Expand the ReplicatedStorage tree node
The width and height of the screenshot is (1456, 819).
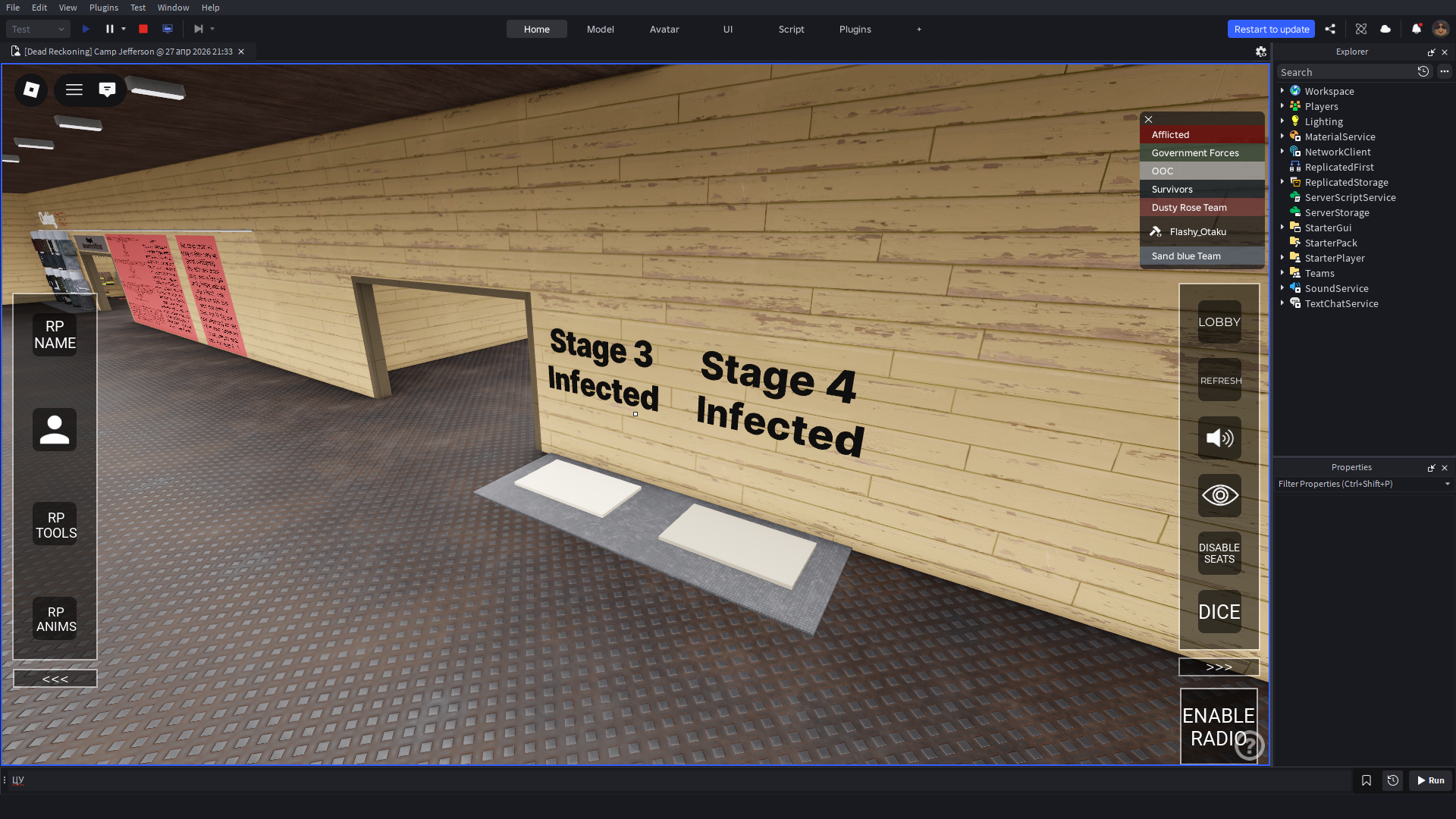(x=1282, y=181)
